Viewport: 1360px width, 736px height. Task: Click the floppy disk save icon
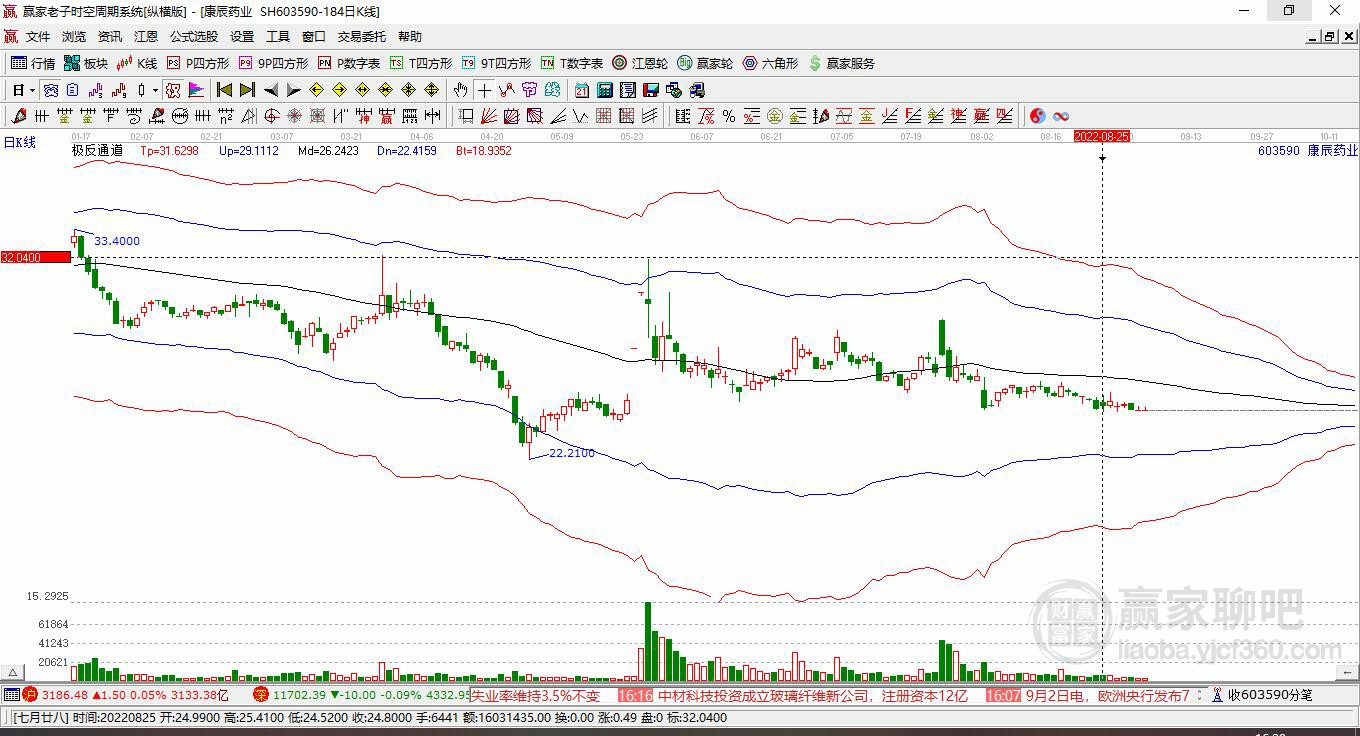tap(651, 90)
